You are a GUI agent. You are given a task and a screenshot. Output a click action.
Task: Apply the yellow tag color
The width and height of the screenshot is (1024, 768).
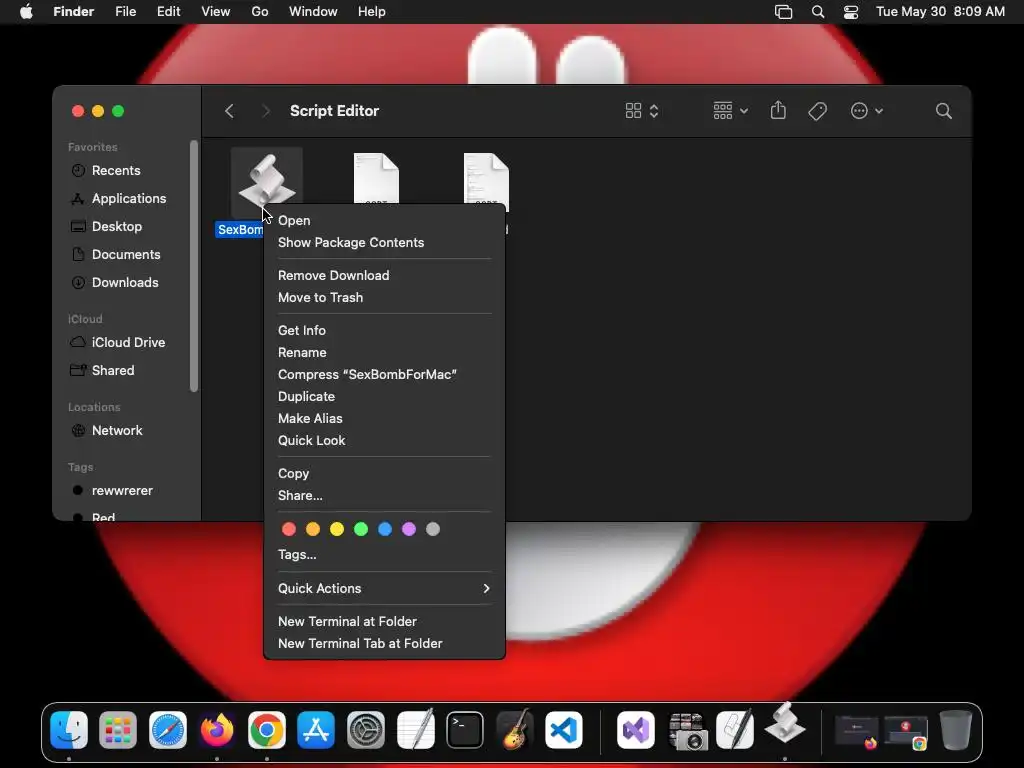coord(337,529)
